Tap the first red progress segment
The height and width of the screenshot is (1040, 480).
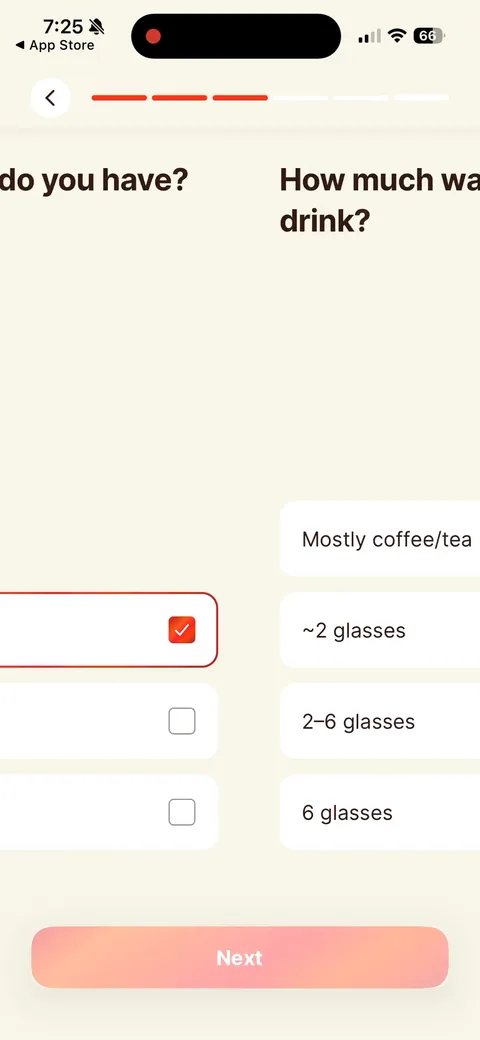[119, 98]
